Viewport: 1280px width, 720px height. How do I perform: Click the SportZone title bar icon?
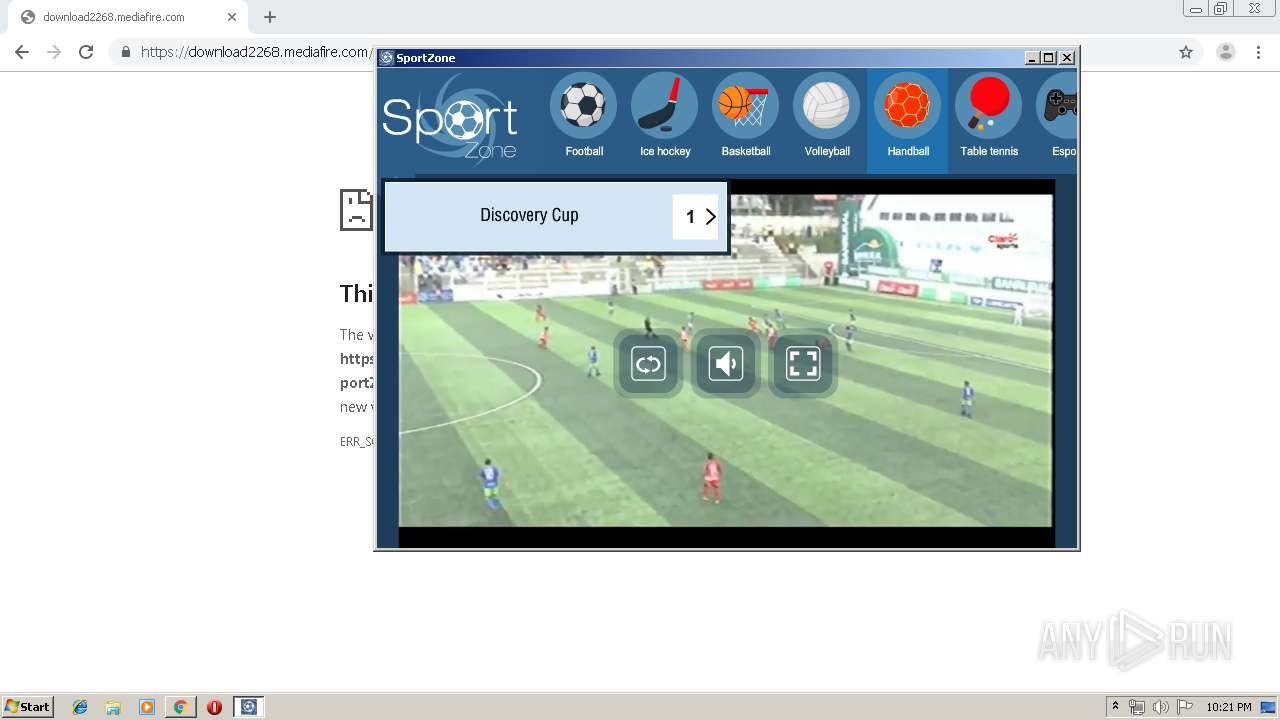click(x=387, y=58)
